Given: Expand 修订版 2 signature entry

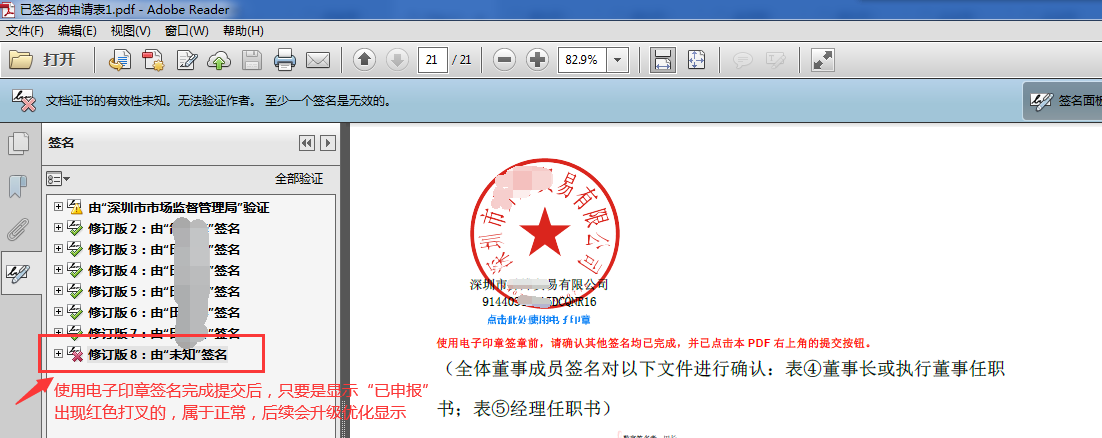Looking at the screenshot, I should point(58,228).
